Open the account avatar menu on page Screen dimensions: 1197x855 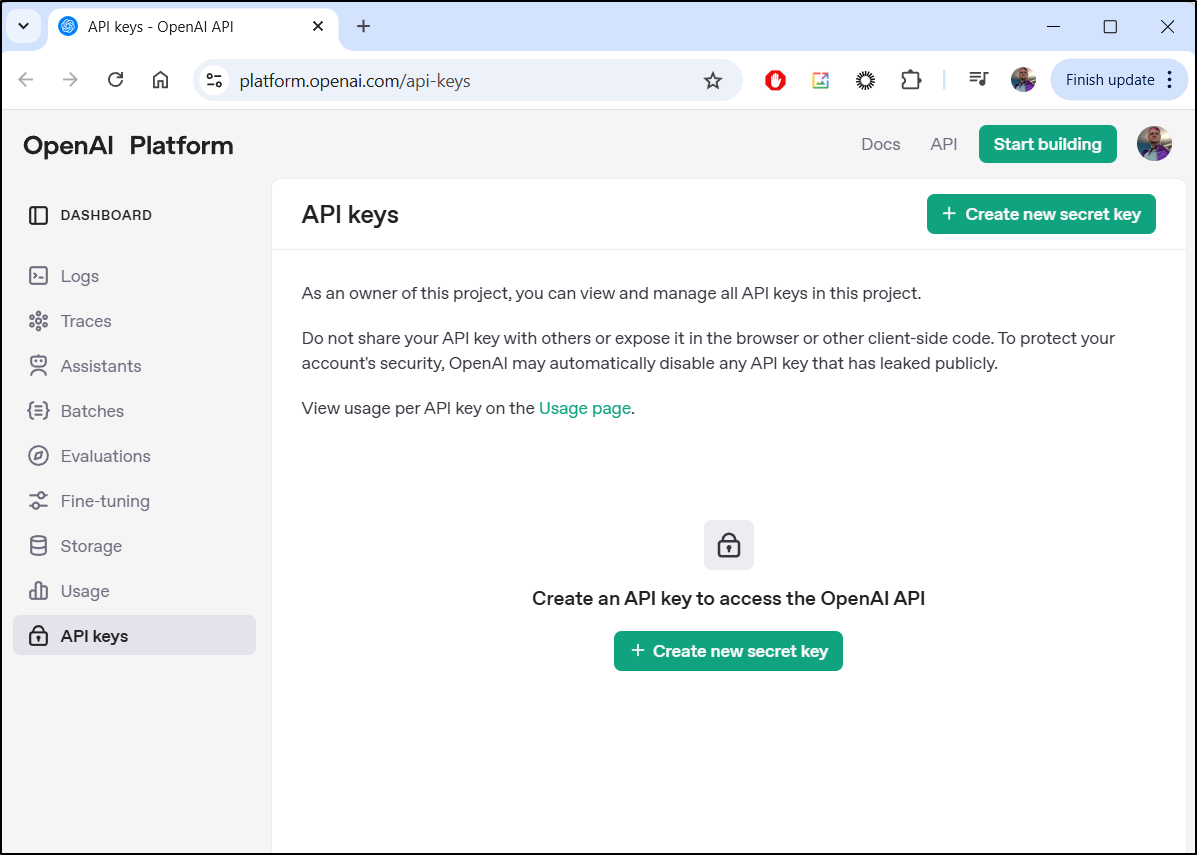(x=1154, y=144)
